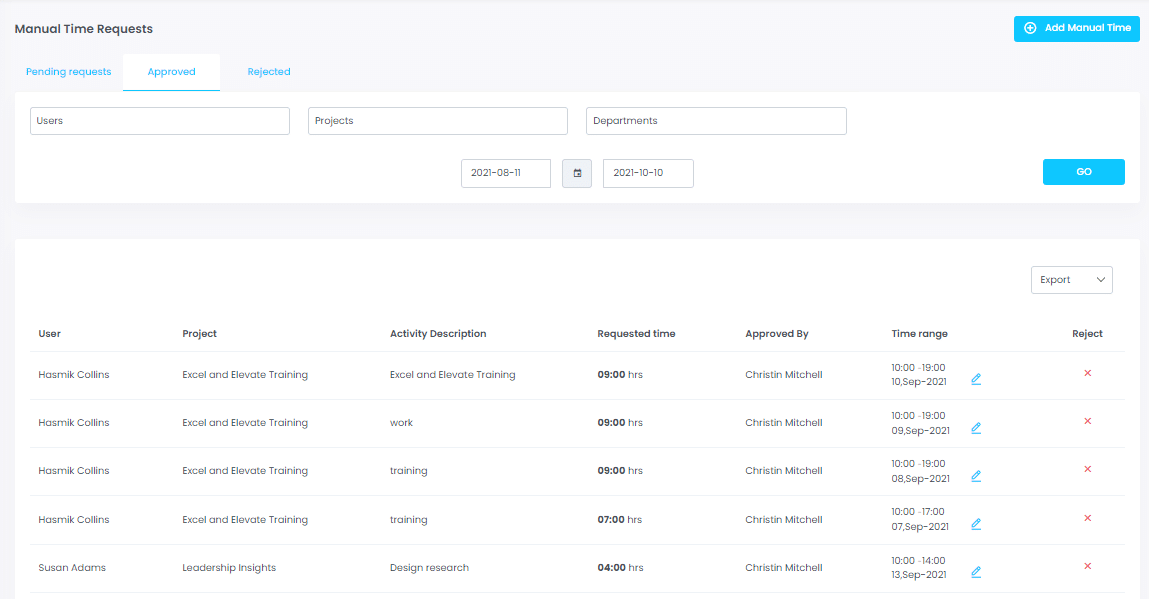Open the Departments filter field

[716, 121]
